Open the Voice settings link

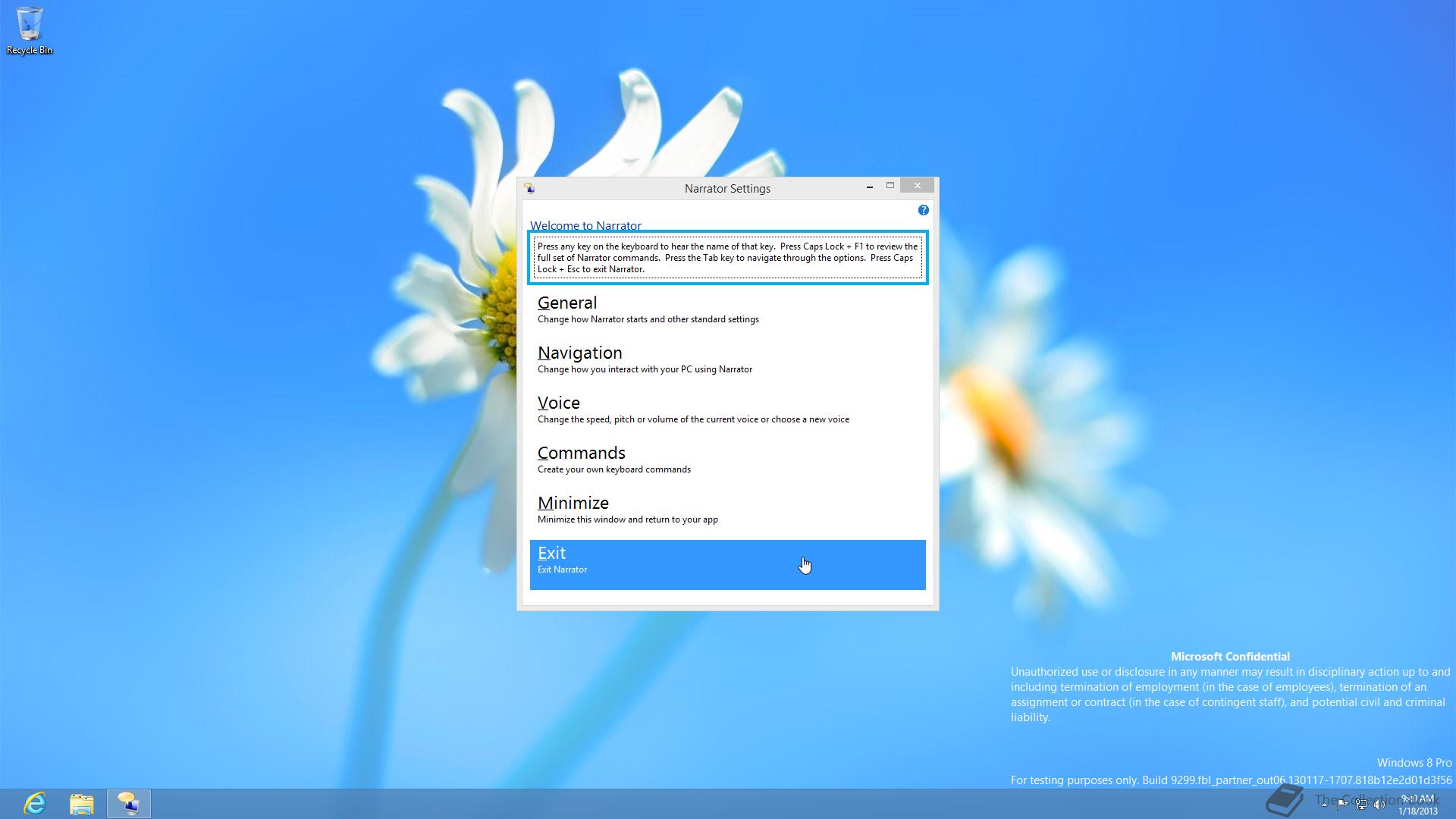point(727,414)
